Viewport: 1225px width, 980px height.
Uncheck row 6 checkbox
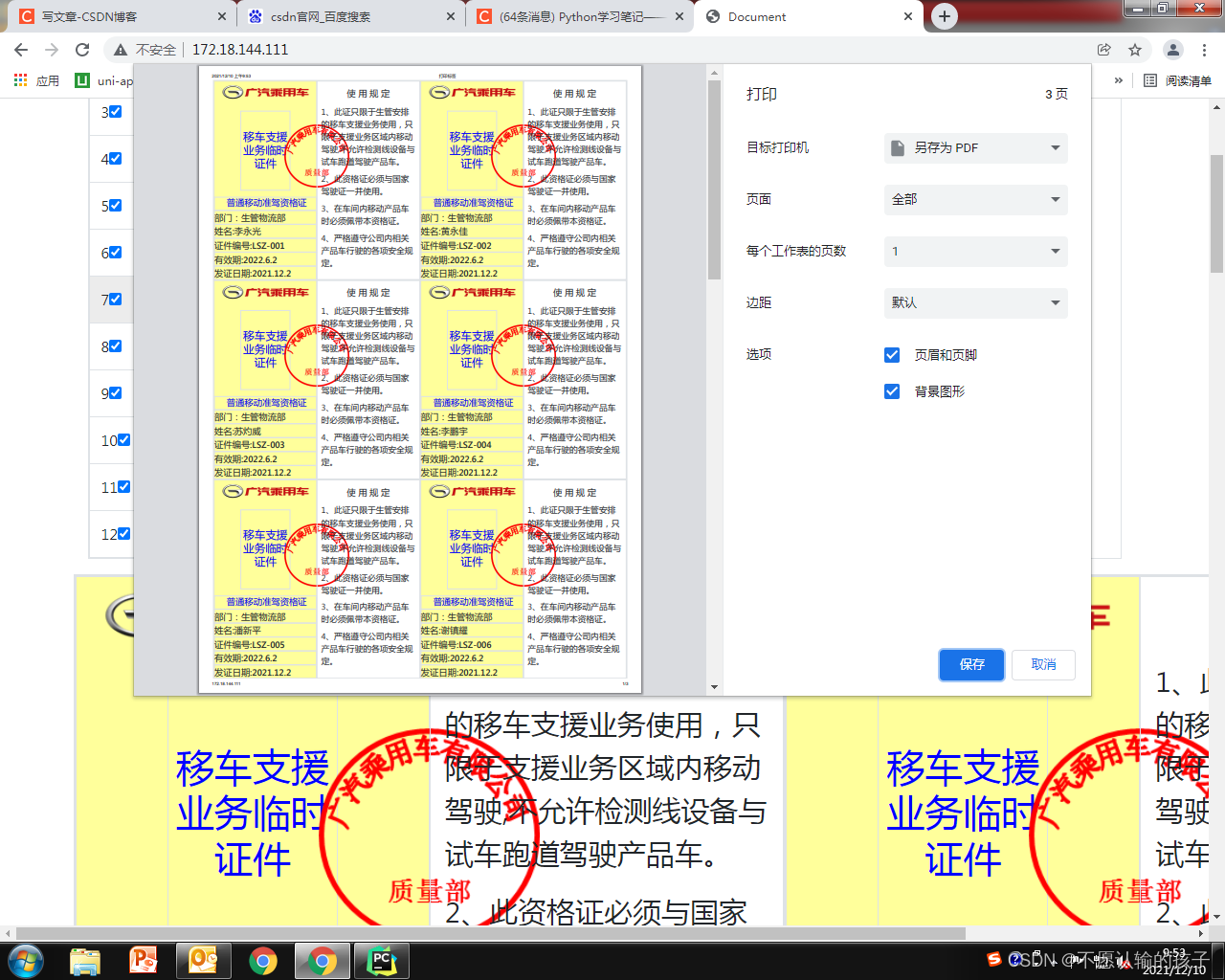[x=115, y=252]
